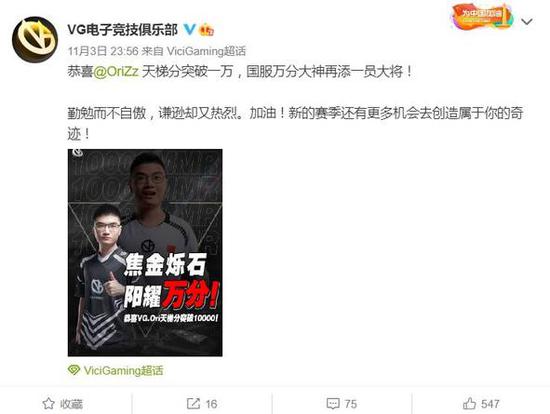
Task: Click the colorful event banner badge
Action: click(482, 16)
